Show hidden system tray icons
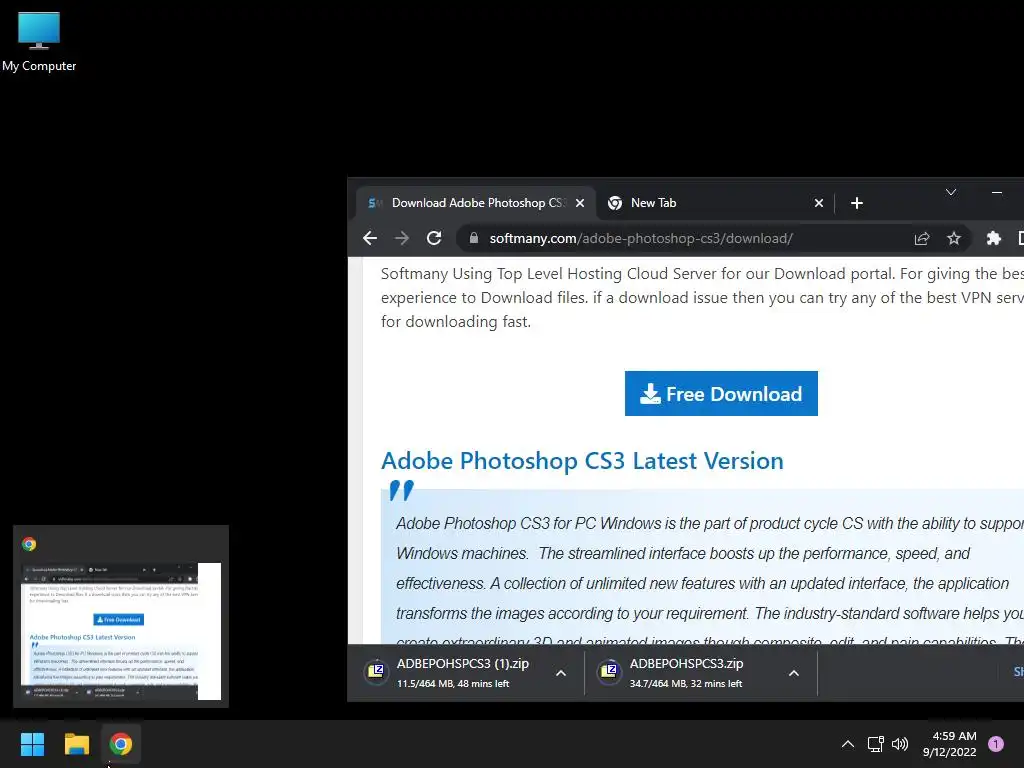The height and width of the screenshot is (768, 1024). [x=848, y=744]
